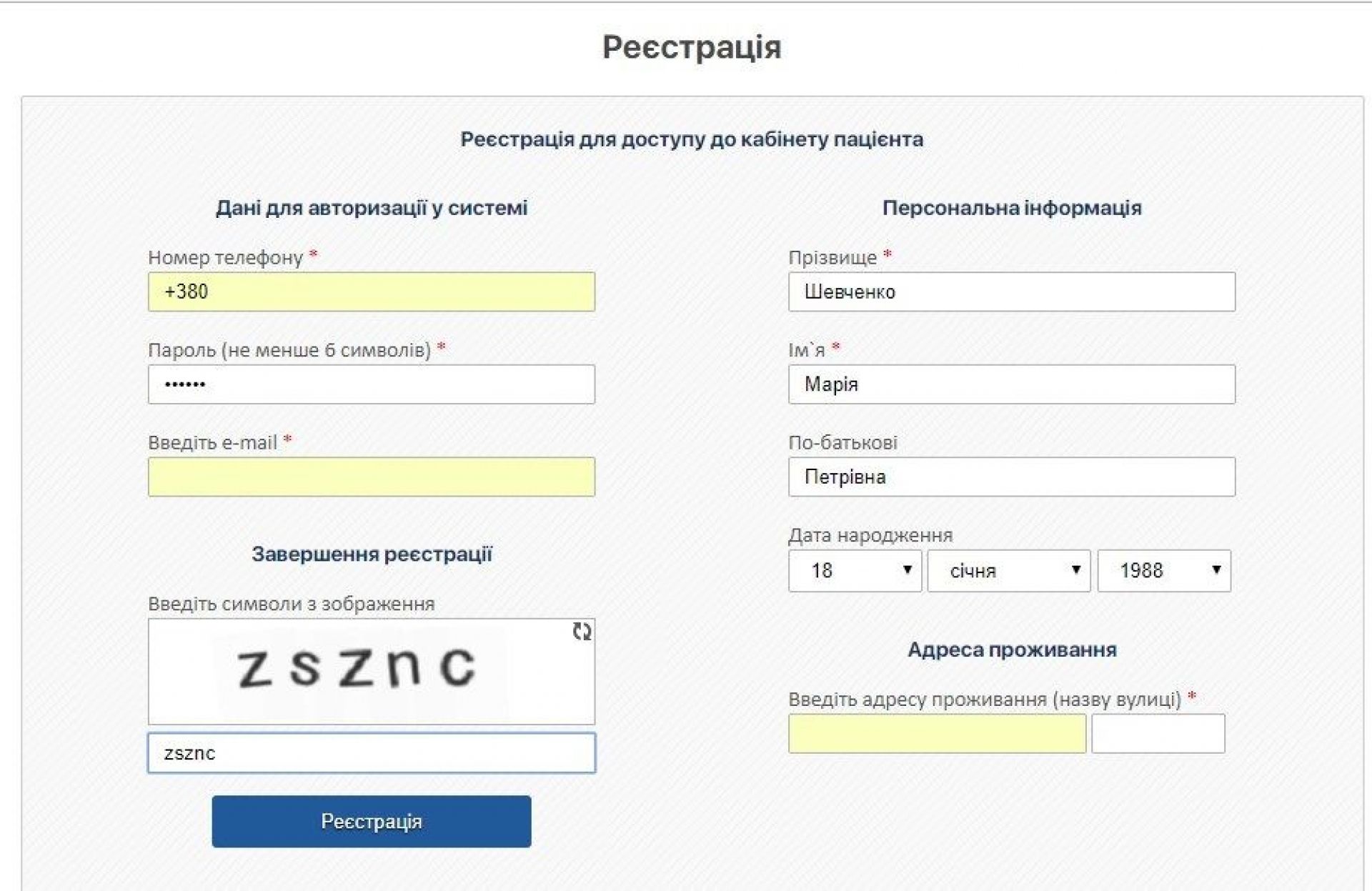Click the small house number field beside address
Viewport: 1372px width, 891px height.
(1158, 733)
